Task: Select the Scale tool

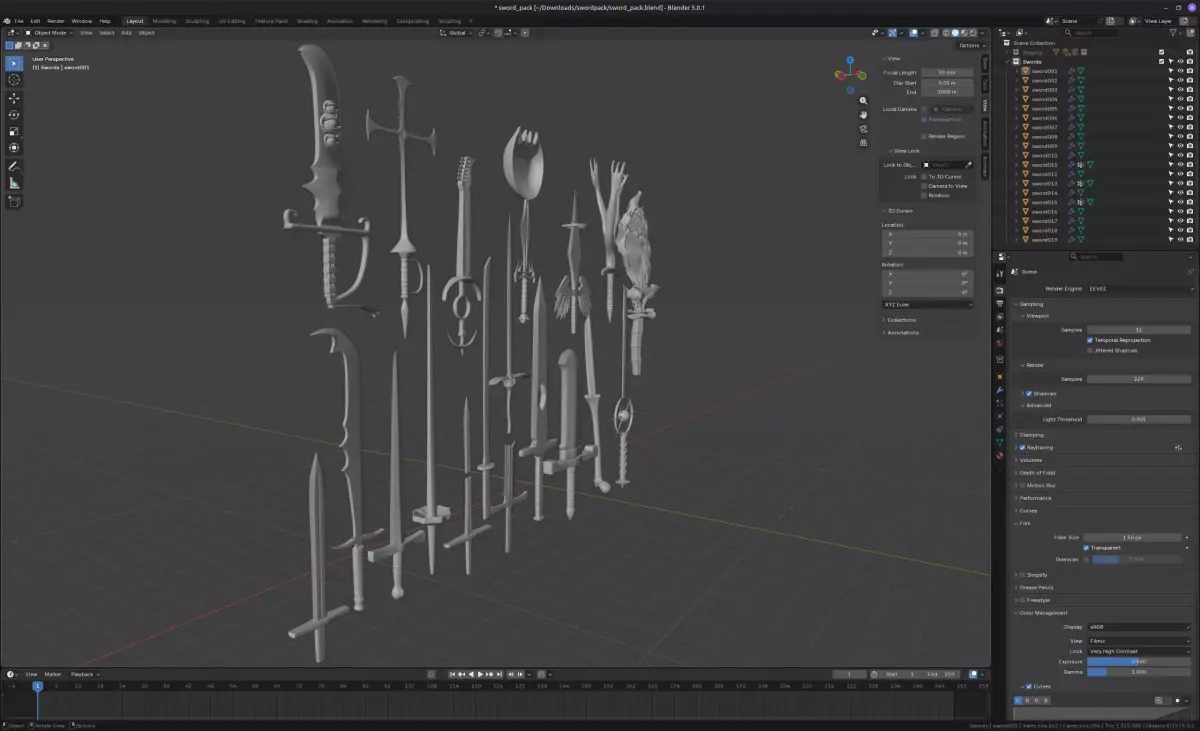Action: 14,131
